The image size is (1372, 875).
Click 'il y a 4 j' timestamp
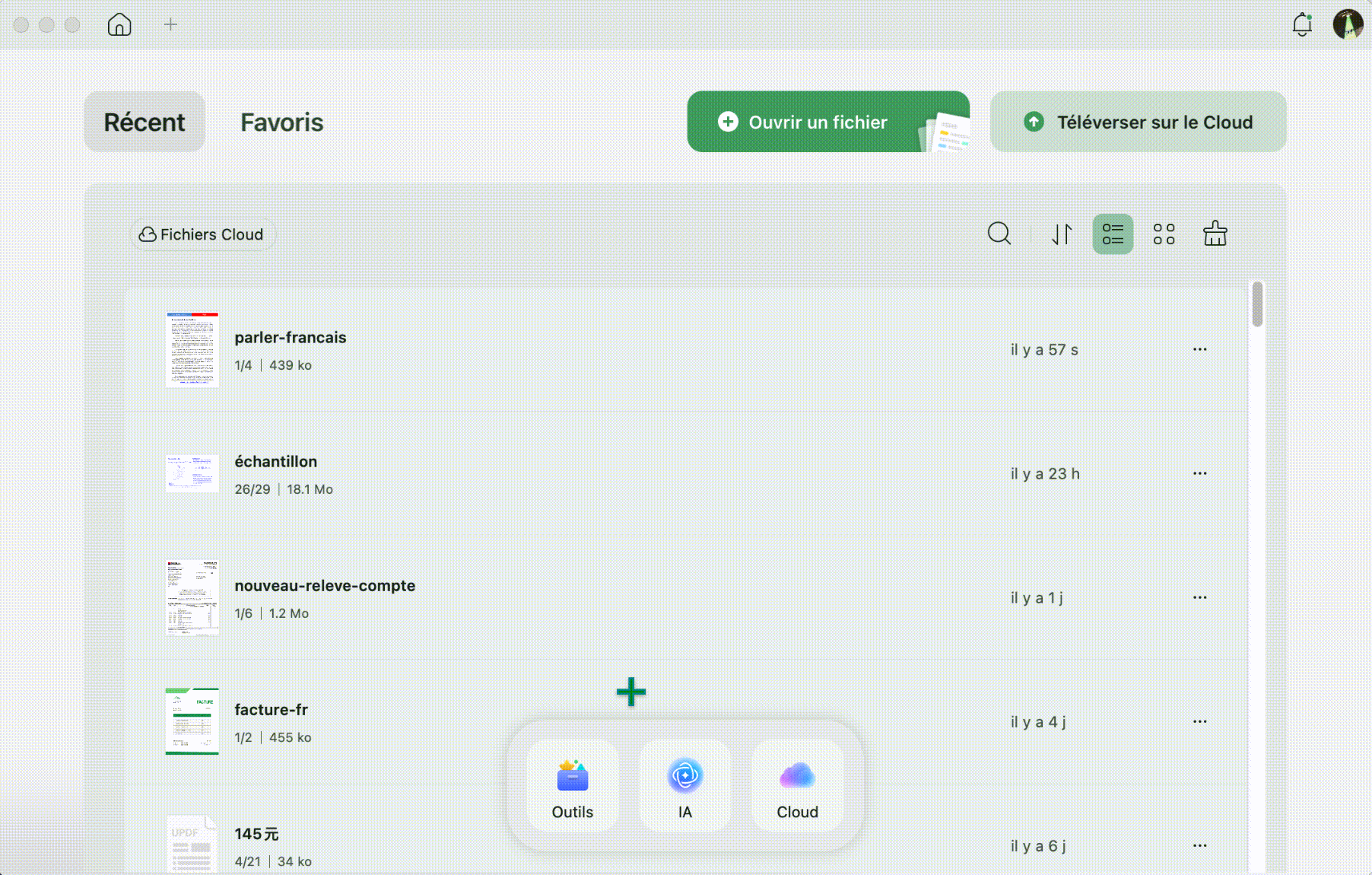tap(1038, 721)
